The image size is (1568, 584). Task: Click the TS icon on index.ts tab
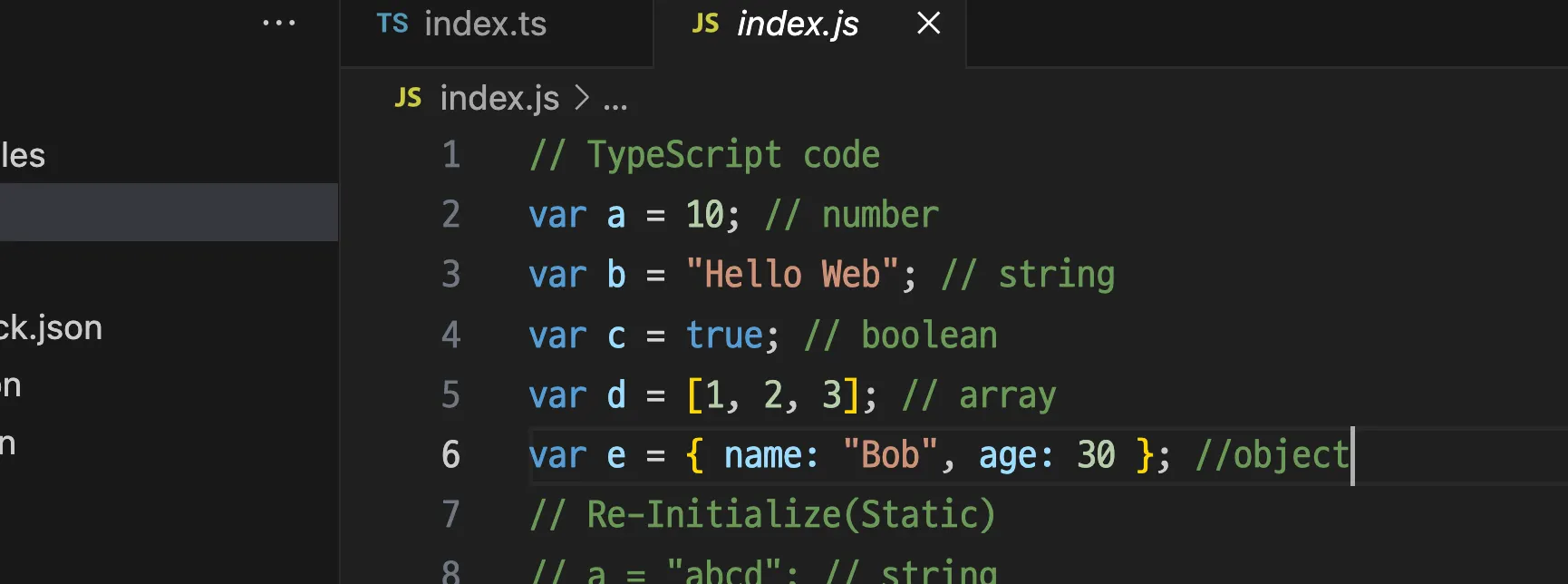pos(392,24)
